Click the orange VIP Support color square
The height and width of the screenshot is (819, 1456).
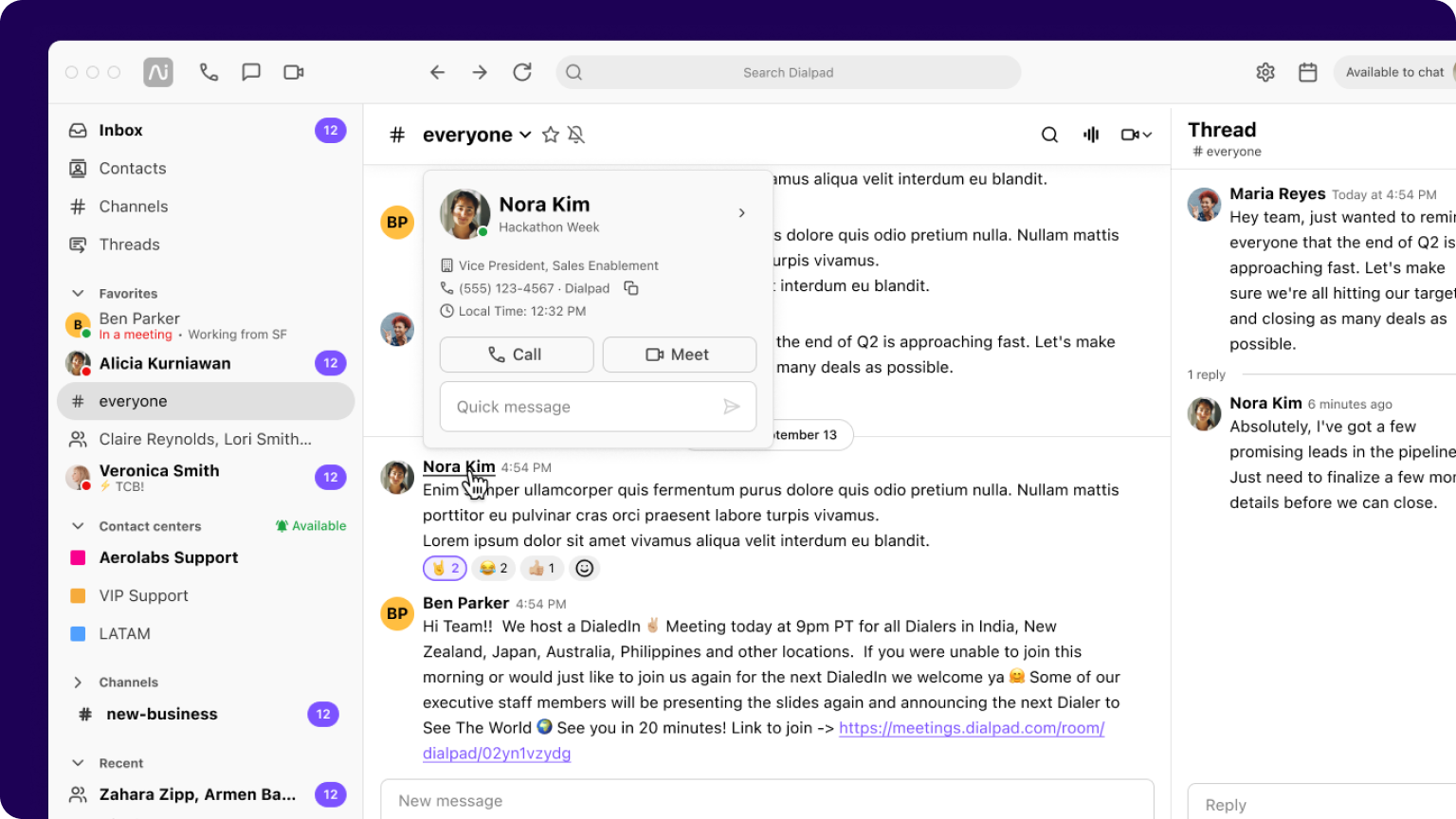coord(78,595)
